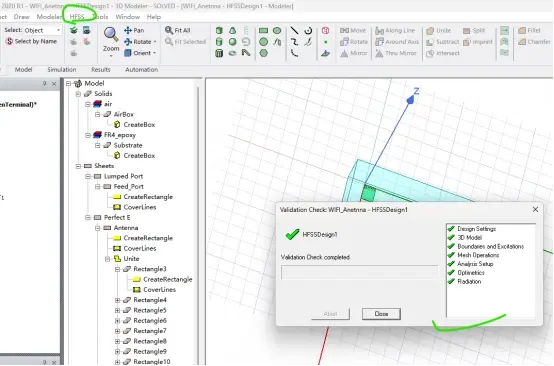554x366 pixels.
Task: Click the Close button in Validation Check
Action: (381, 314)
